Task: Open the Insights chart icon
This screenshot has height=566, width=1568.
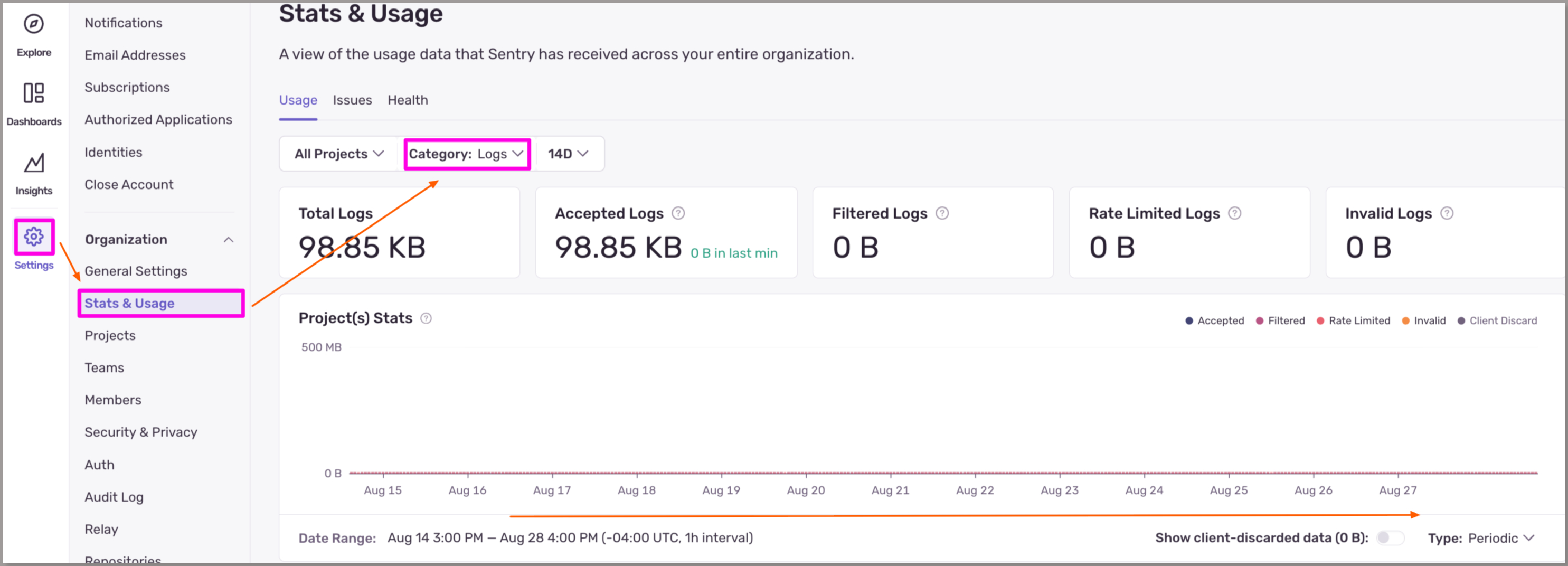Action: click(x=33, y=163)
